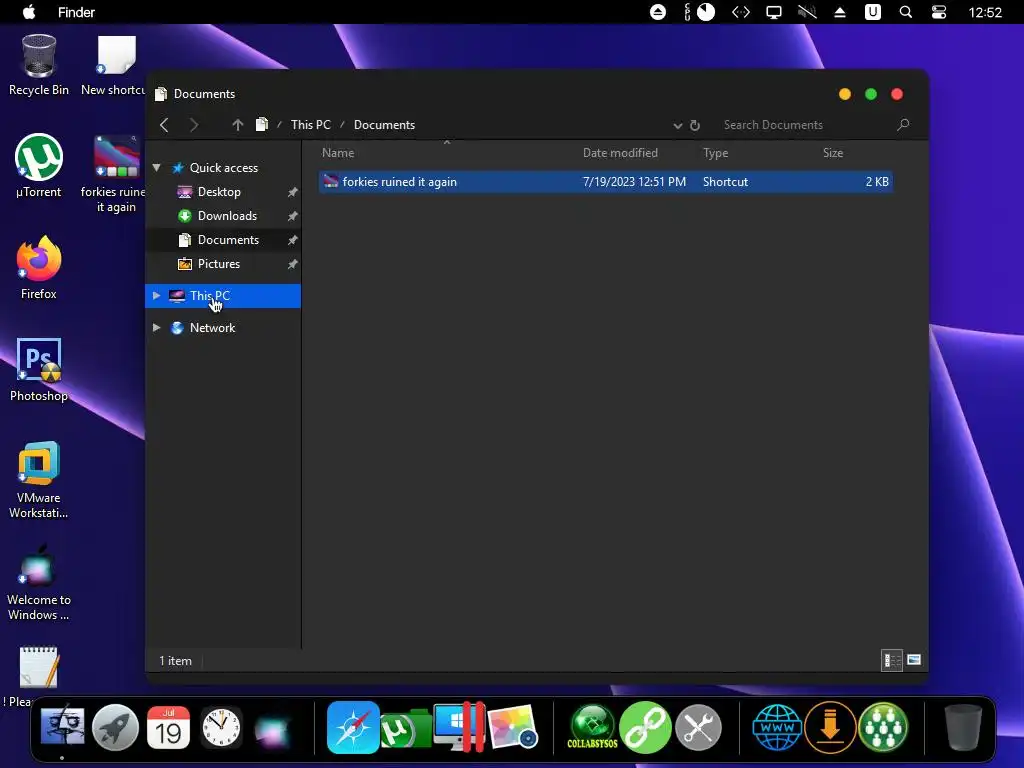Select Documents in the sidebar
Viewport: 1024px width, 768px height.
(228, 240)
